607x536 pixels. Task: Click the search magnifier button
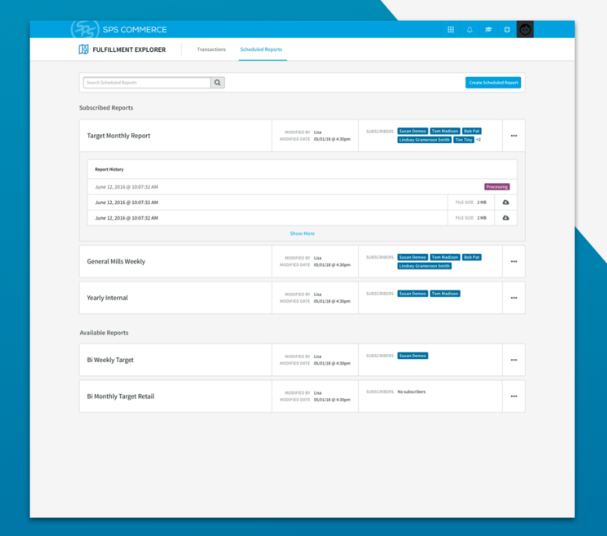point(218,82)
